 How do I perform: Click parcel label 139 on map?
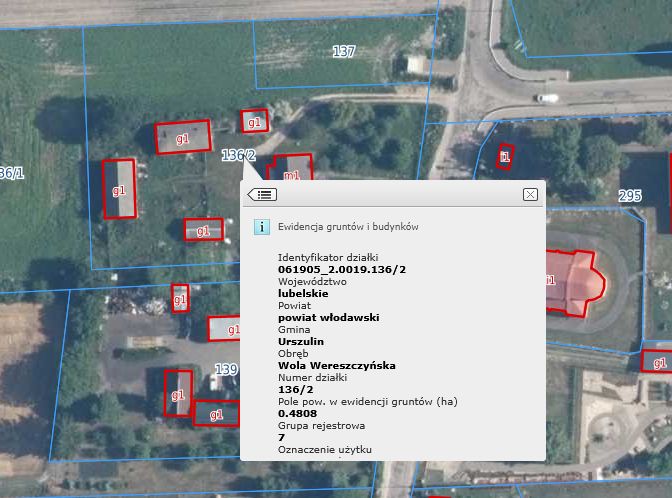[226, 369]
